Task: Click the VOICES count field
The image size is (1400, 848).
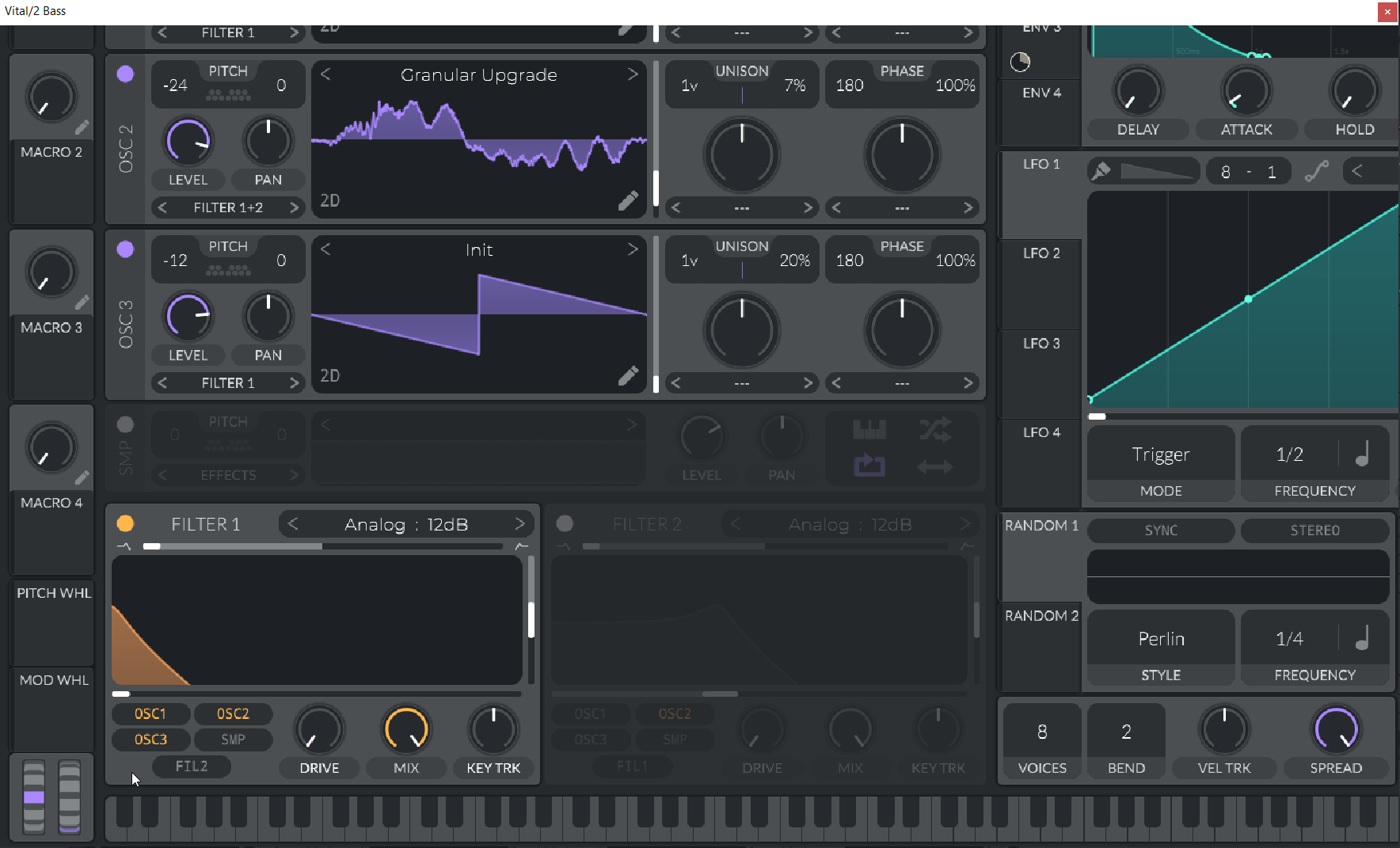Action: click(1042, 732)
